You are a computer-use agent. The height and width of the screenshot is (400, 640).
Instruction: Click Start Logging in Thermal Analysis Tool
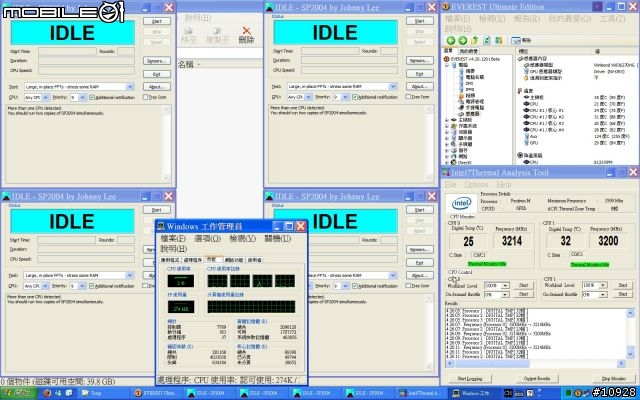469,378
